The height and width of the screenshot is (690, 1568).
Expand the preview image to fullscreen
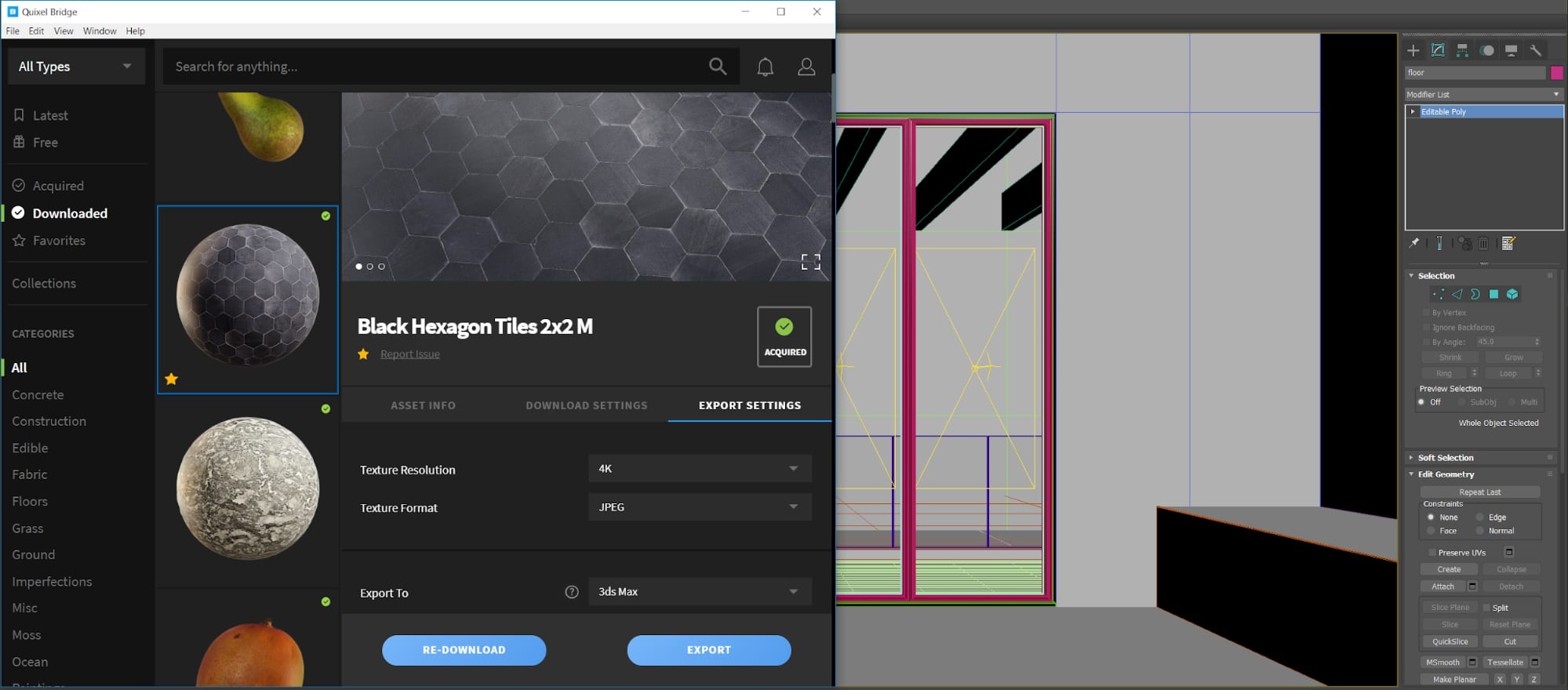tap(810, 262)
